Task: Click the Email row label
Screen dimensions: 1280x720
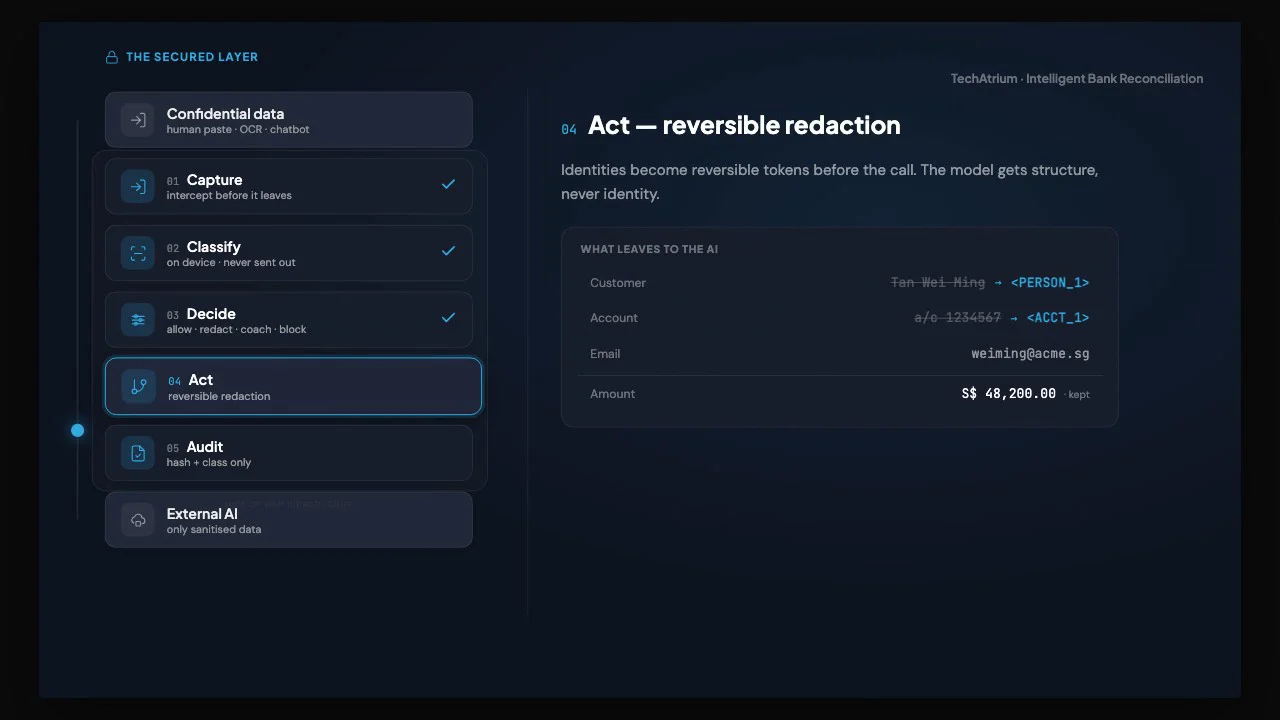Action: [x=605, y=354]
